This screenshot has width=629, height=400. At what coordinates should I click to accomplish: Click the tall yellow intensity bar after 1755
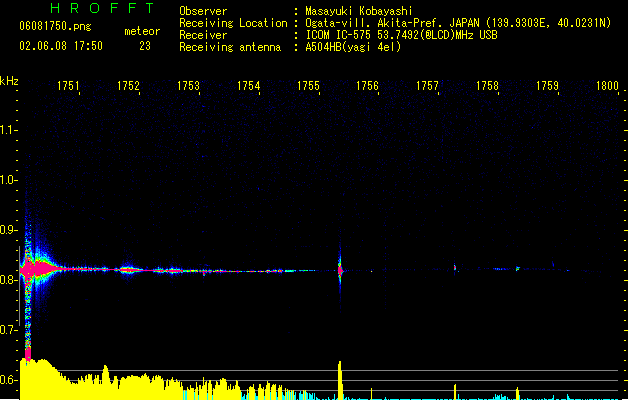pyautogui.click(x=340, y=380)
